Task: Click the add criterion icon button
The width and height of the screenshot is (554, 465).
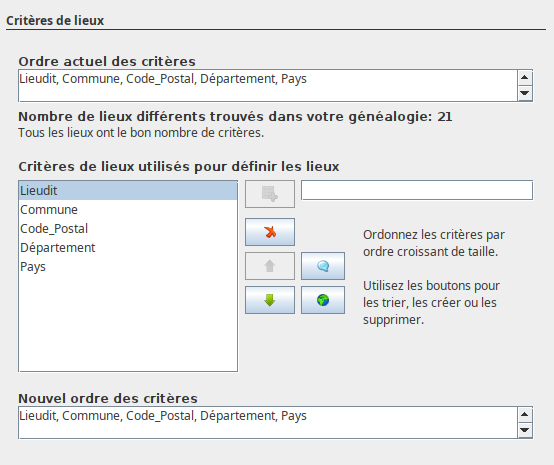Action: tap(270, 194)
